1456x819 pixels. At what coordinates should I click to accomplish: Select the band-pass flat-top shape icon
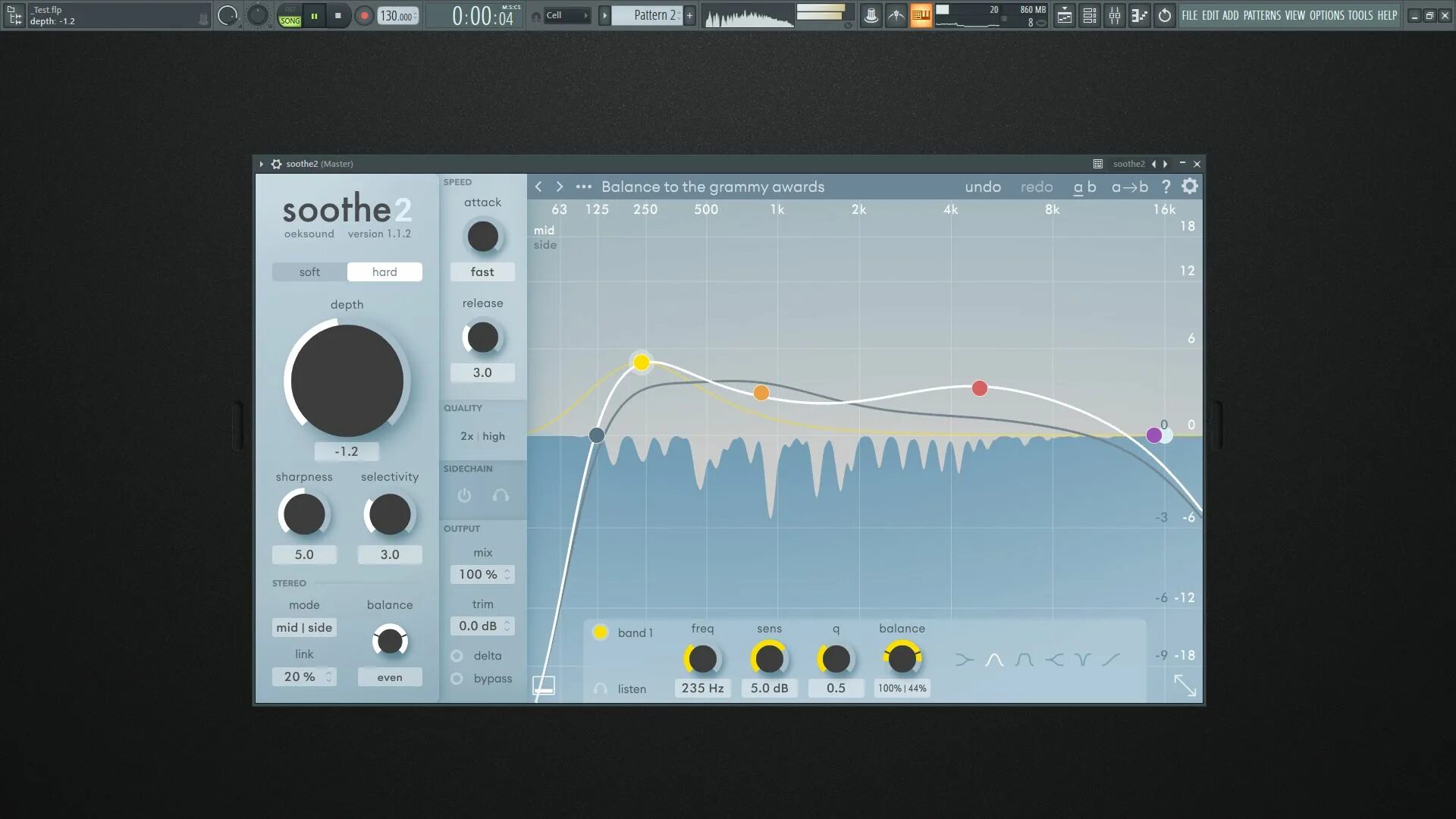click(1024, 660)
